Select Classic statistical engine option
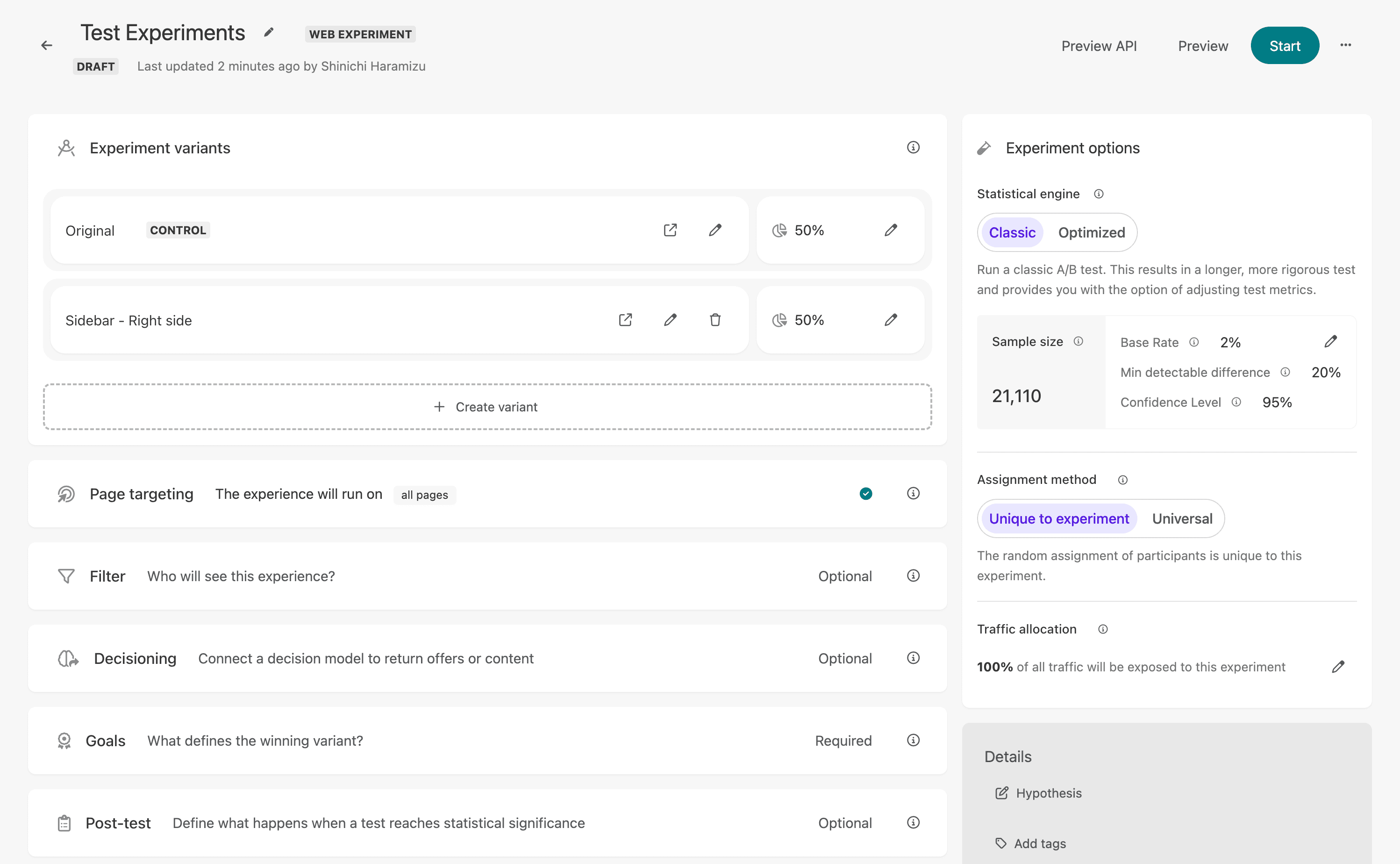Image resolution: width=1400 pixels, height=864 pixels. click(1012, 232)
